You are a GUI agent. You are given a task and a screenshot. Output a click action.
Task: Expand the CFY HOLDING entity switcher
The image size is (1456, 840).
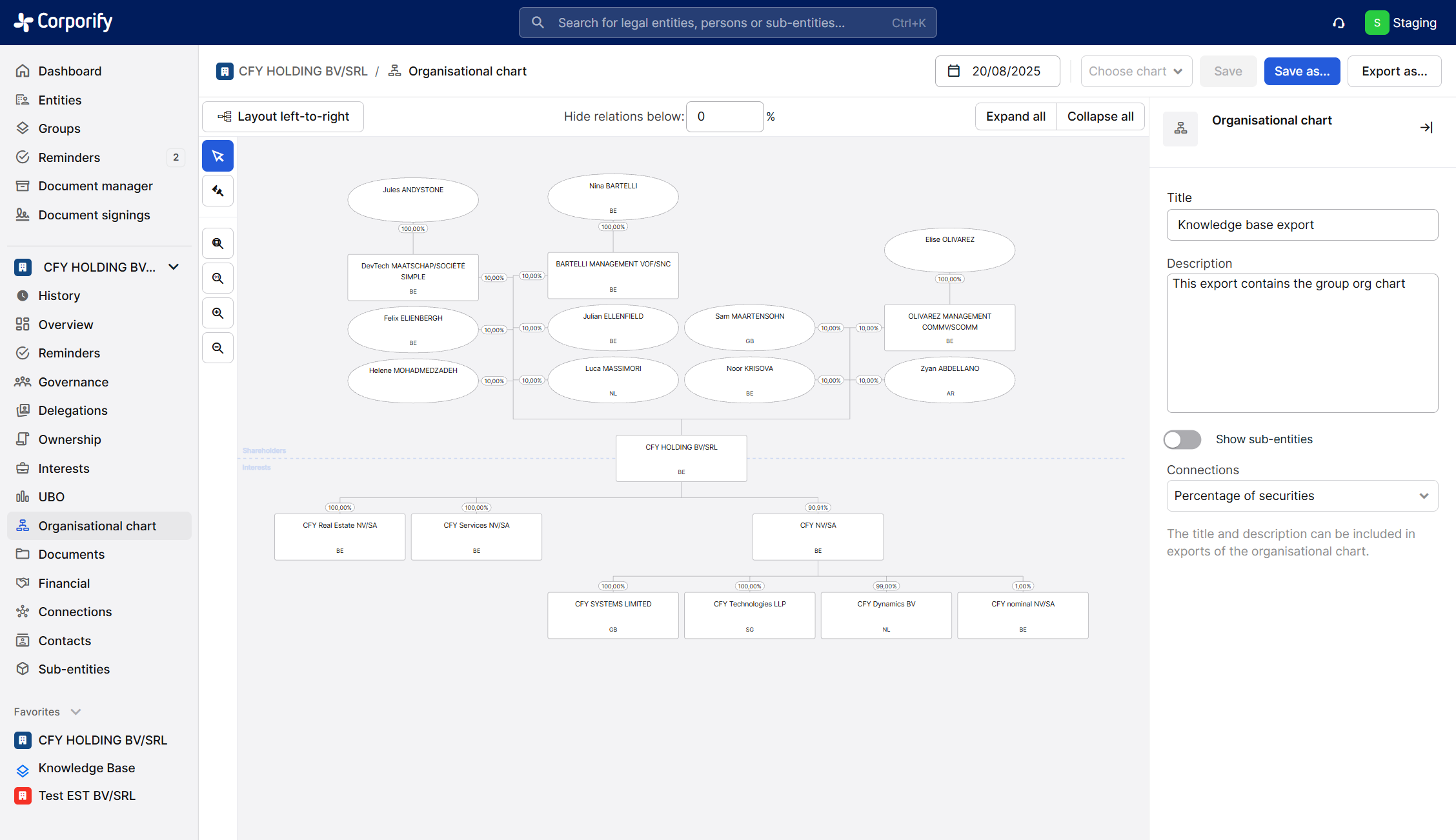pos(173,267)
